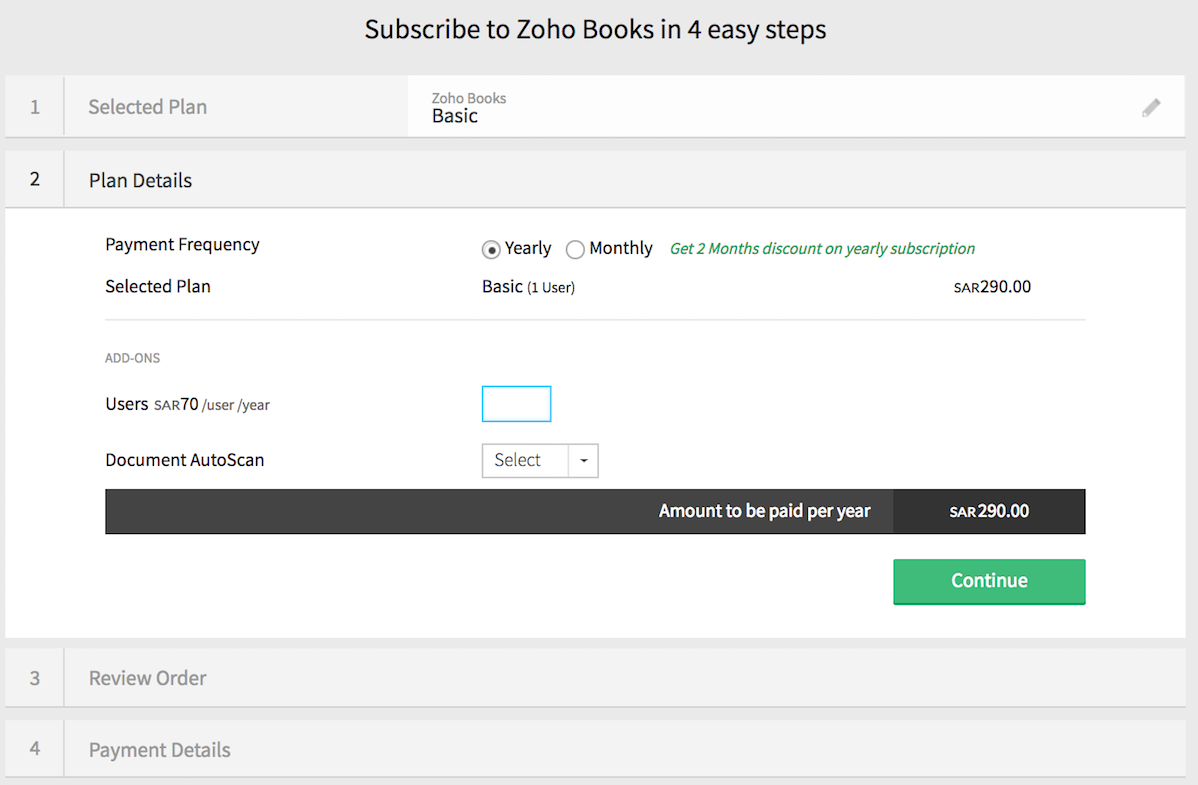Click the Users add-on quantity field
Image resolution: width=1198 pixels, height=785 pixels.
coord(516,404)
